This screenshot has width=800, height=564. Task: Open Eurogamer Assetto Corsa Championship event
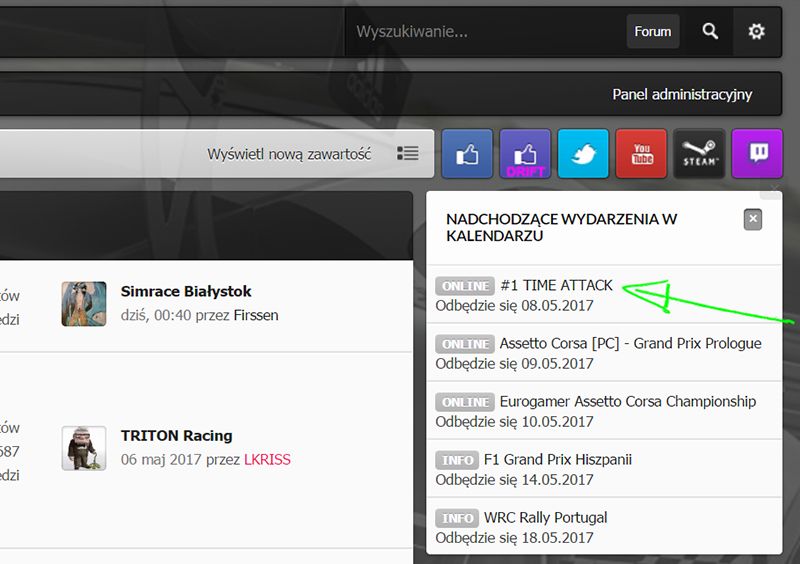point(627,401)
